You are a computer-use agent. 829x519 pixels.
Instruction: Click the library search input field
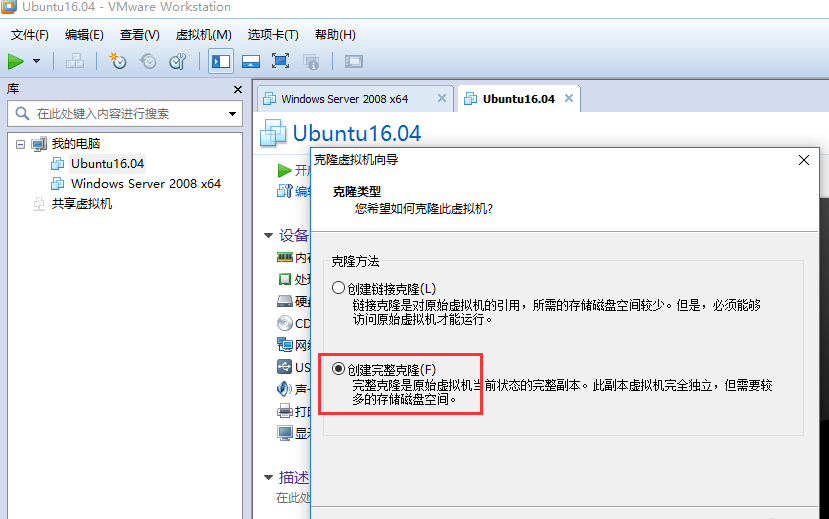click(124, 114)
